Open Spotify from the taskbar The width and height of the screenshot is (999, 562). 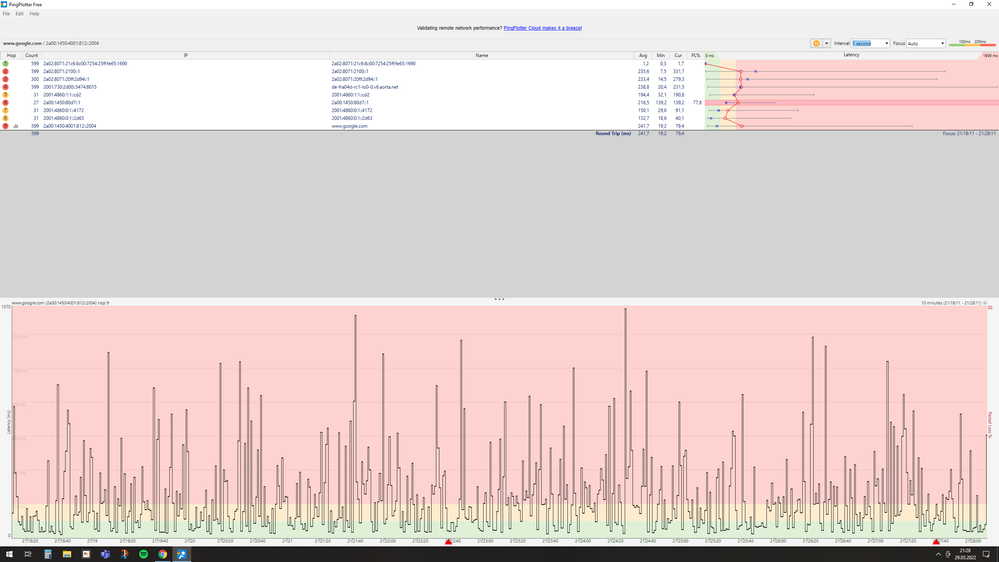143,554
